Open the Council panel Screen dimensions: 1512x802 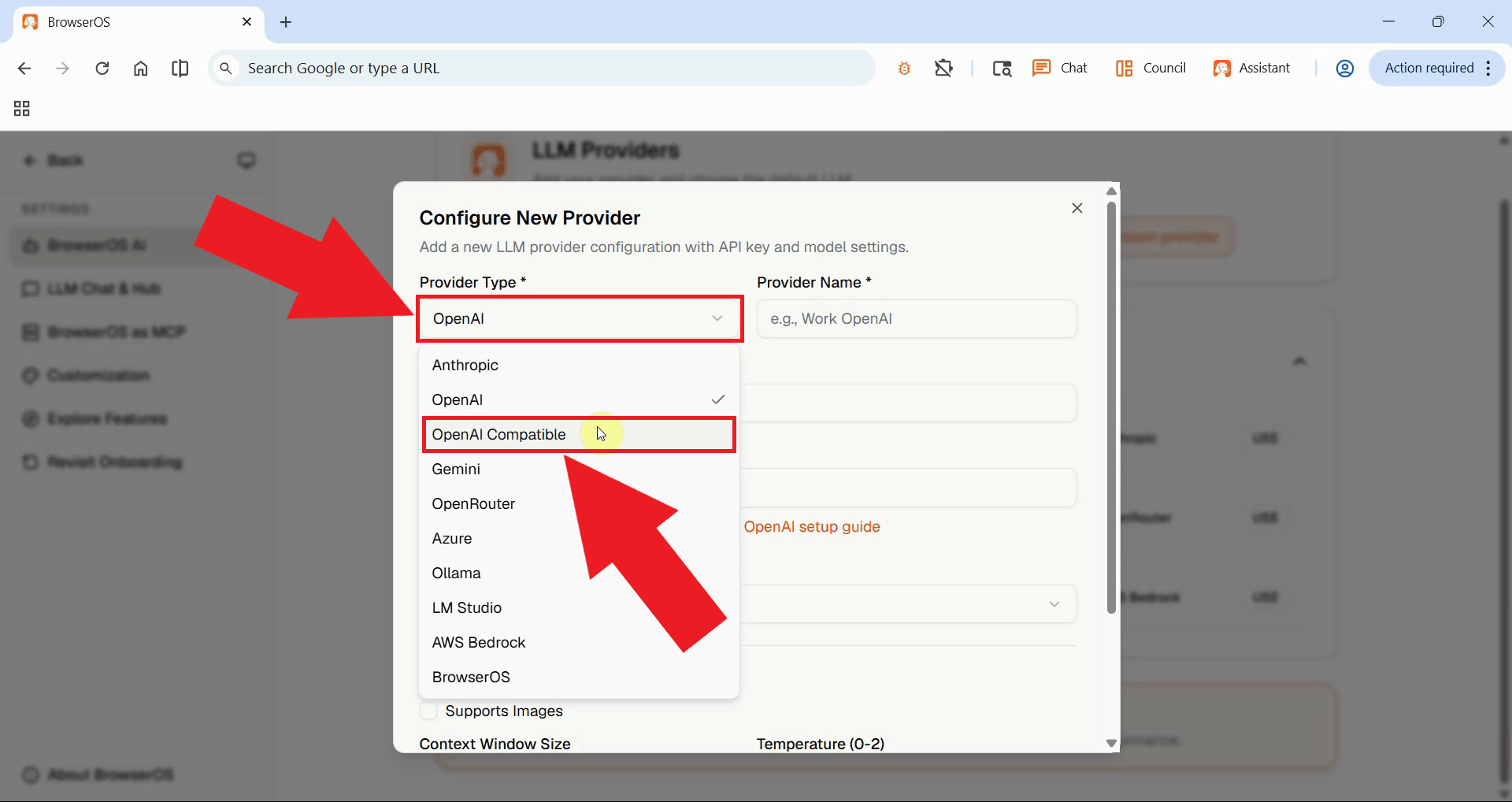tap(1151, 68)
